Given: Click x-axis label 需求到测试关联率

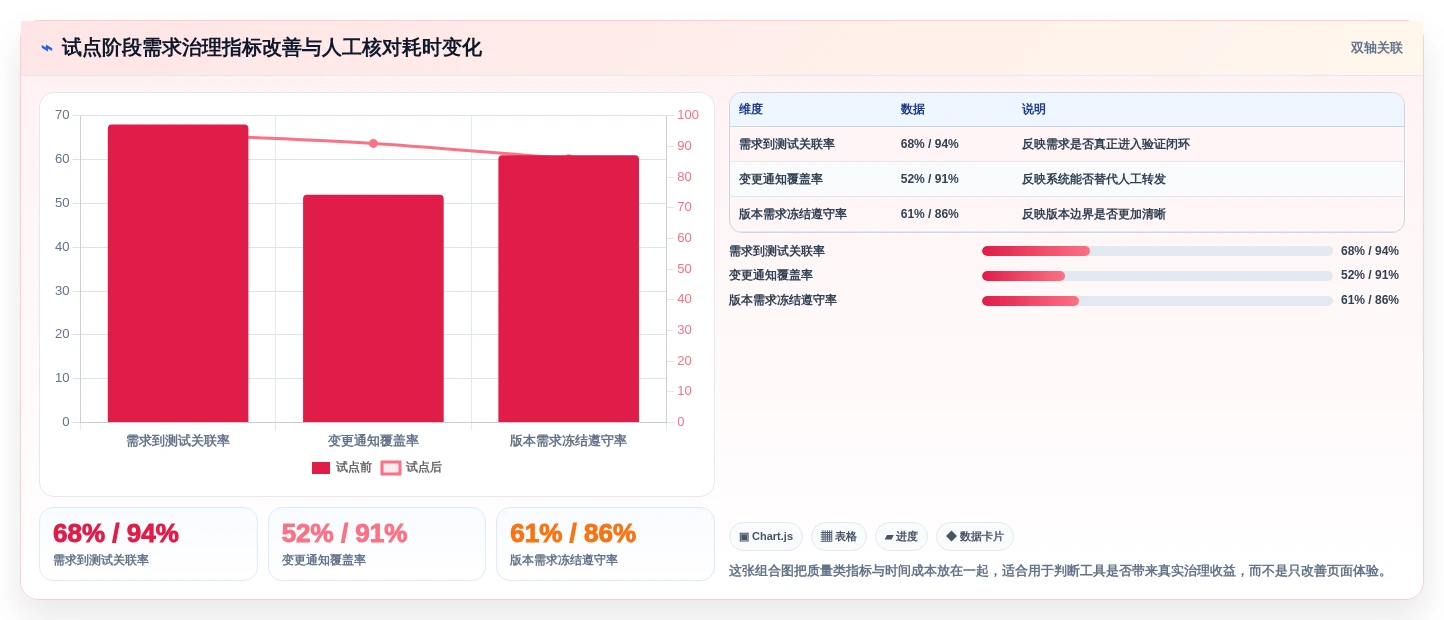Looking at the screenshot, I should pos(178,440).
